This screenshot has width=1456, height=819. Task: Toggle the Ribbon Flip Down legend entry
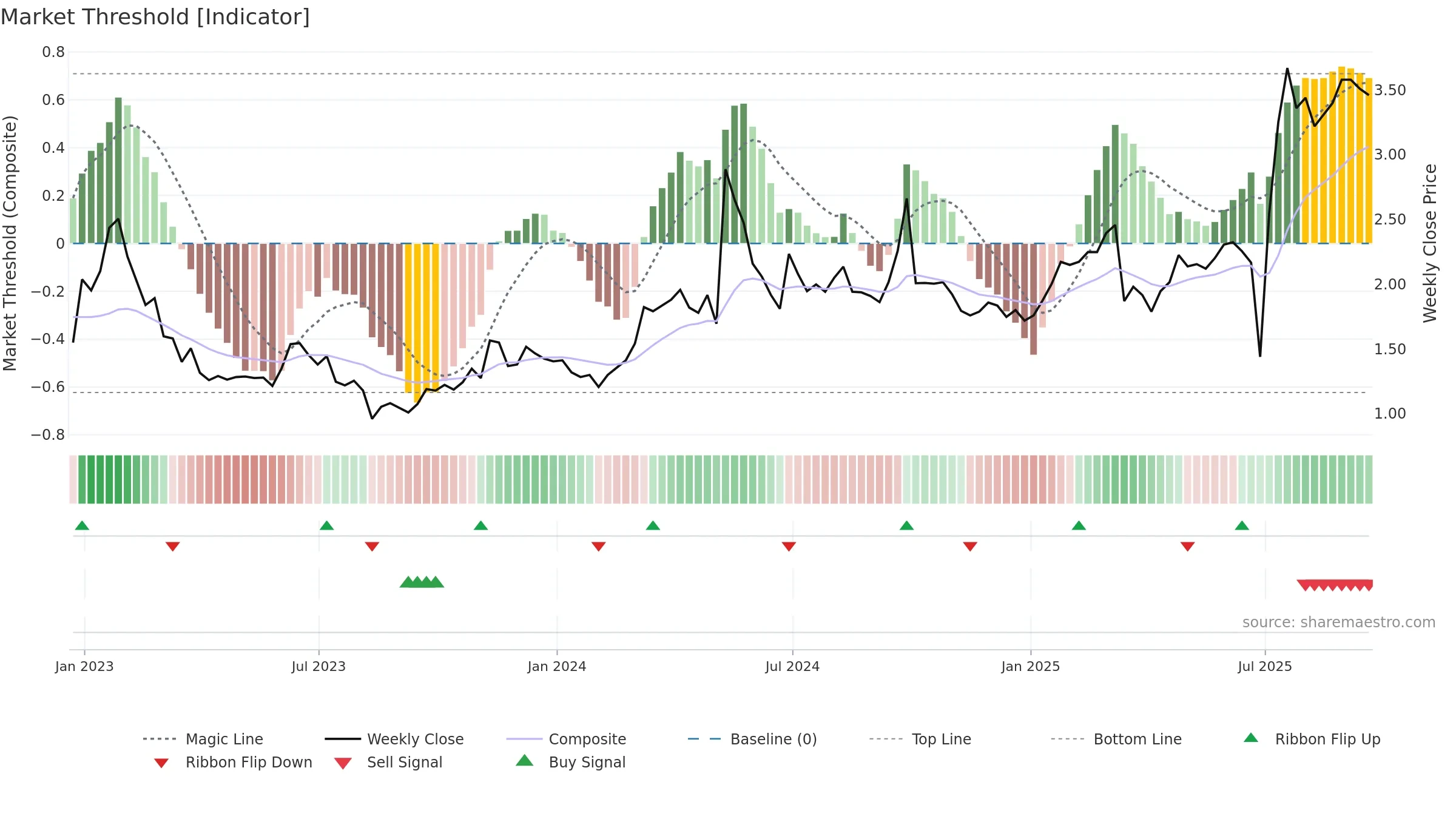233,762
